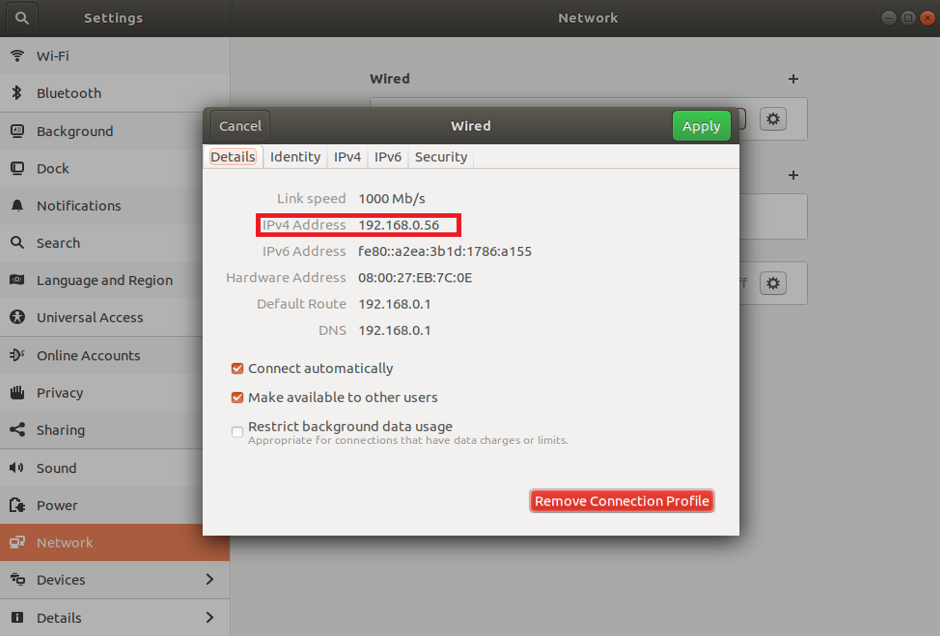This screenshot has height=636, width=940.
Task: Click the search icon in Settings header
Action: point(22,18)
